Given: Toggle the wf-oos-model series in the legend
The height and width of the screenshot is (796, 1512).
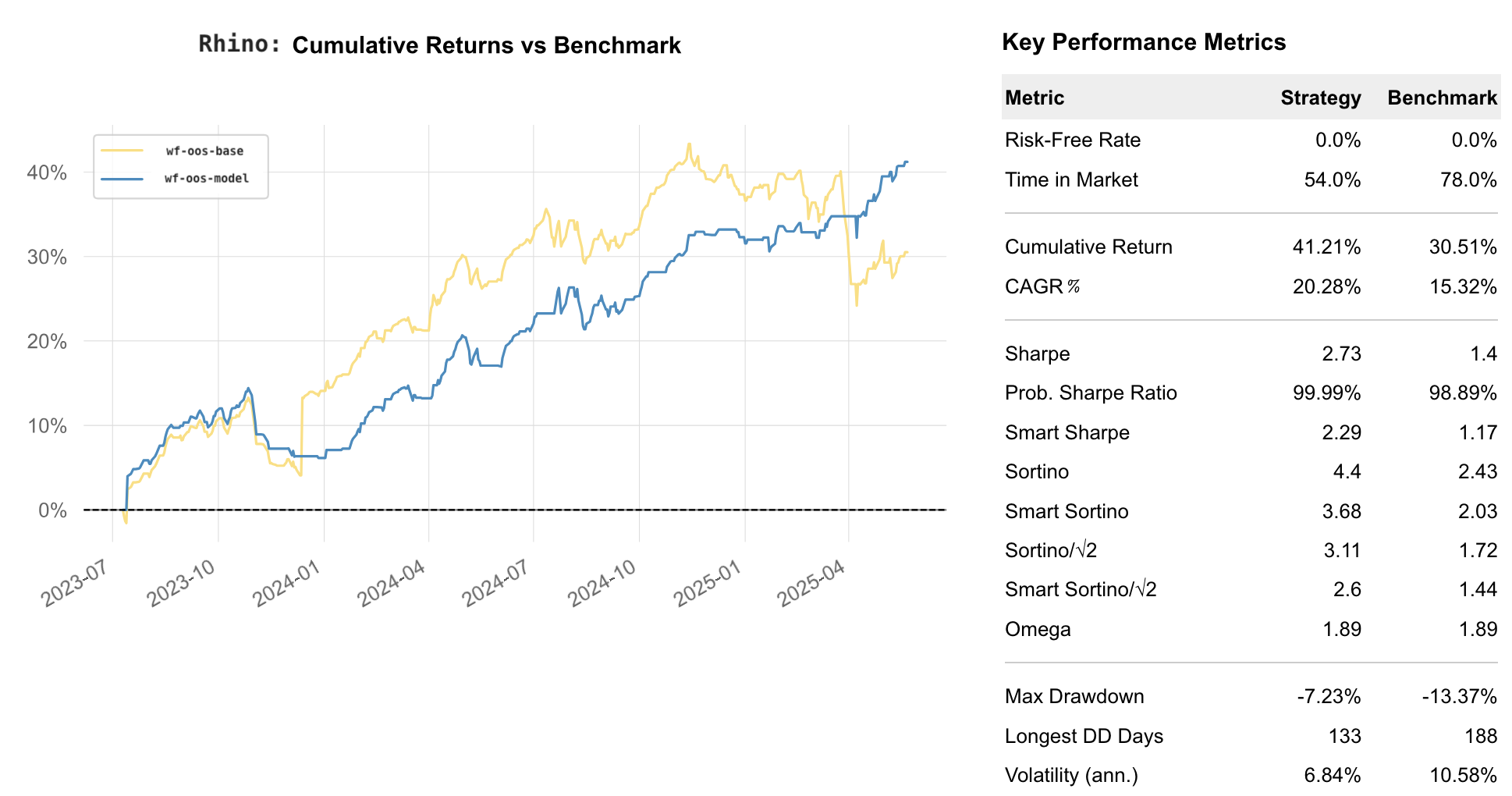Looking at the screenshot, I should pyautogui.click(x=206, y=179).
